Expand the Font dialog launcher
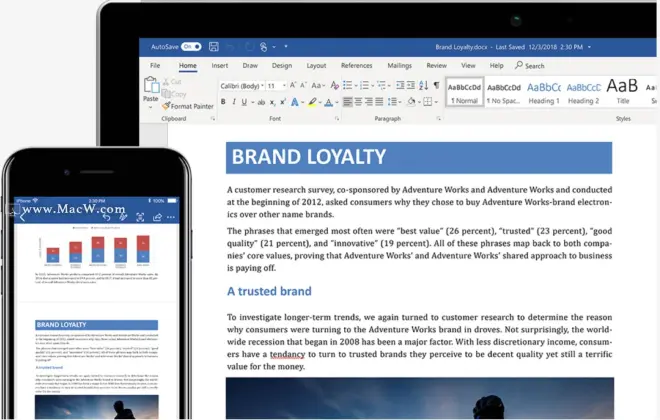Screen dimensions: 660x420 point(337,119)
